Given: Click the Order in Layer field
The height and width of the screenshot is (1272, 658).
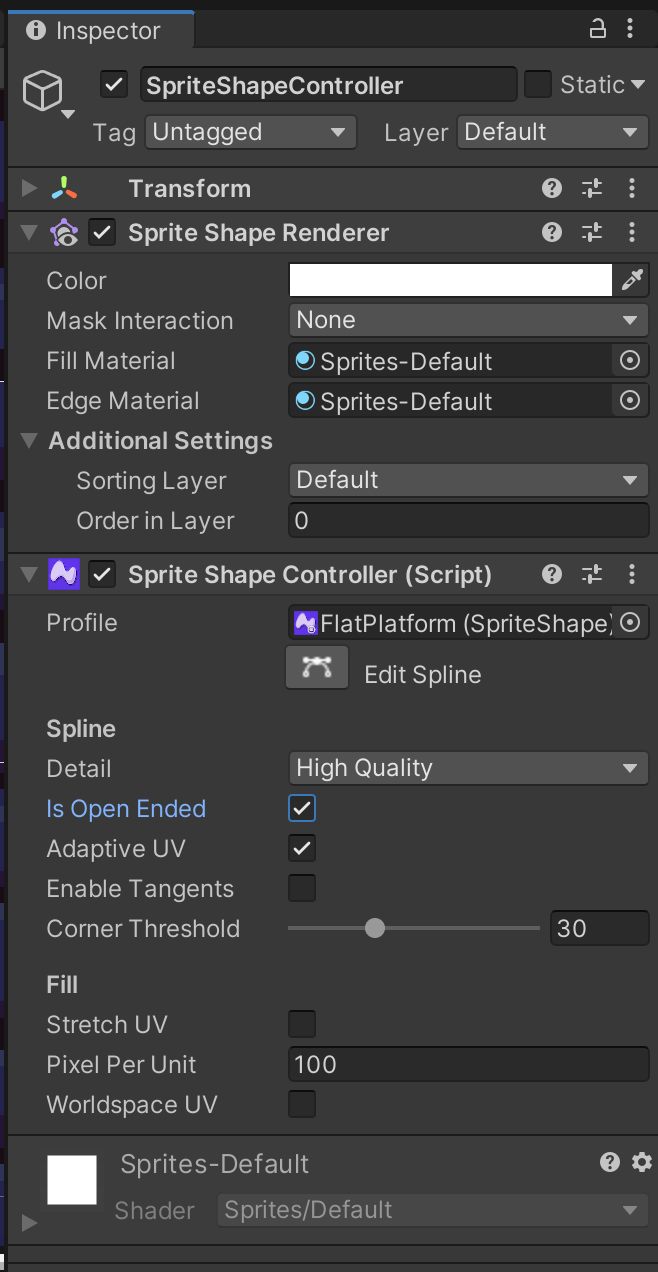Looking at the screenshot, I should [x=468, y=520].
